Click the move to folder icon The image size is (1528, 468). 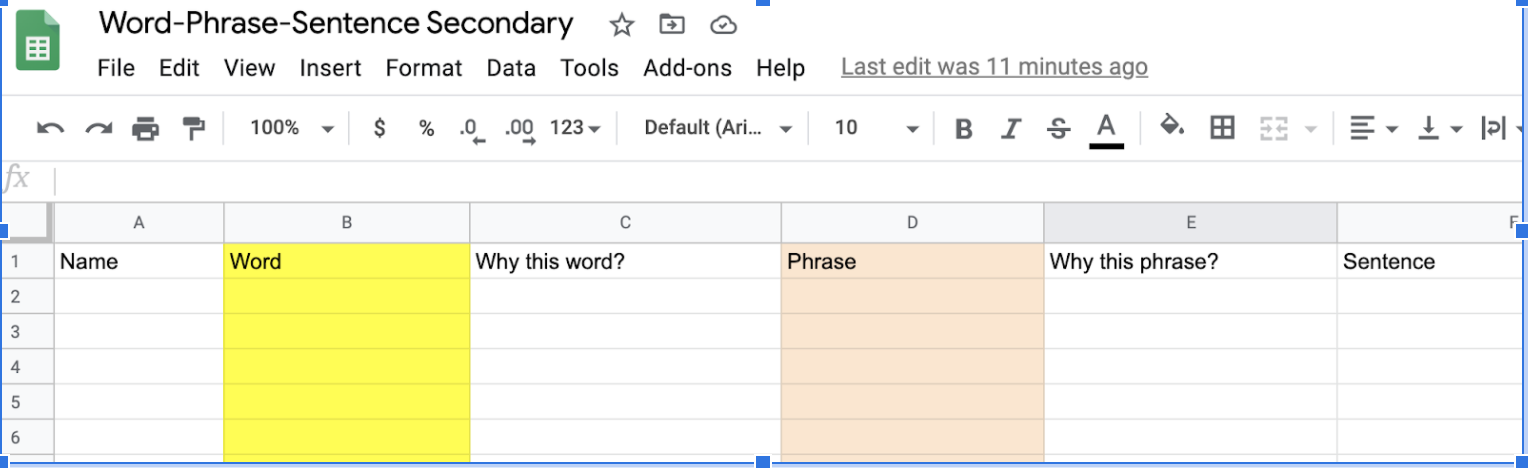coord(672,26)
